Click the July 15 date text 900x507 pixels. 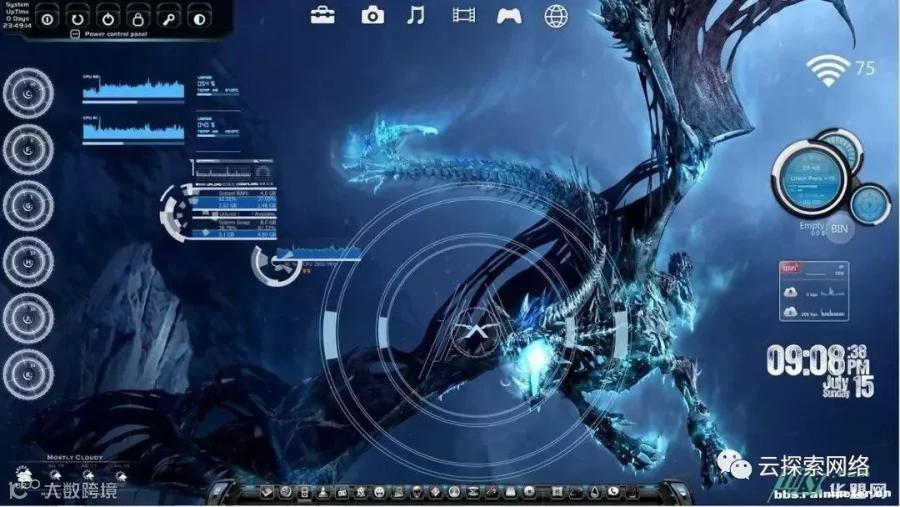[x=848, y=386]
